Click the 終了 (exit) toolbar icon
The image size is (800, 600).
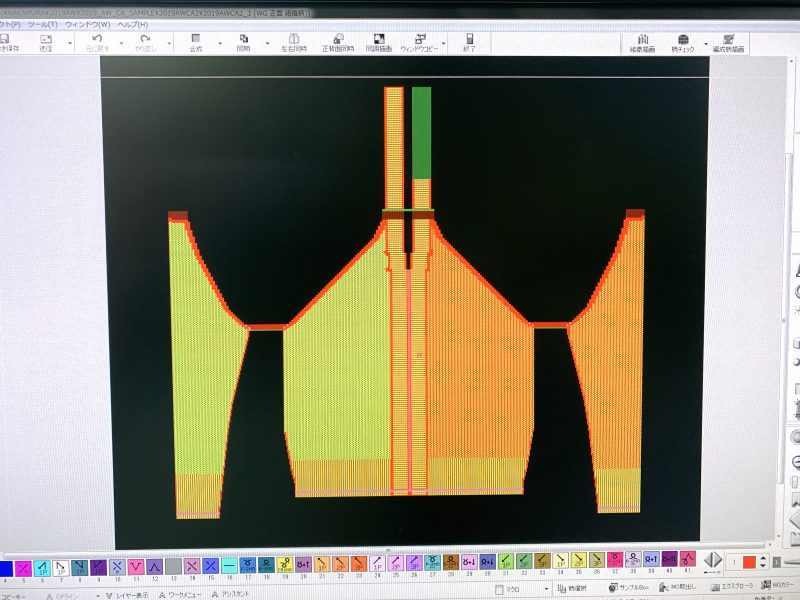point(468,42)
